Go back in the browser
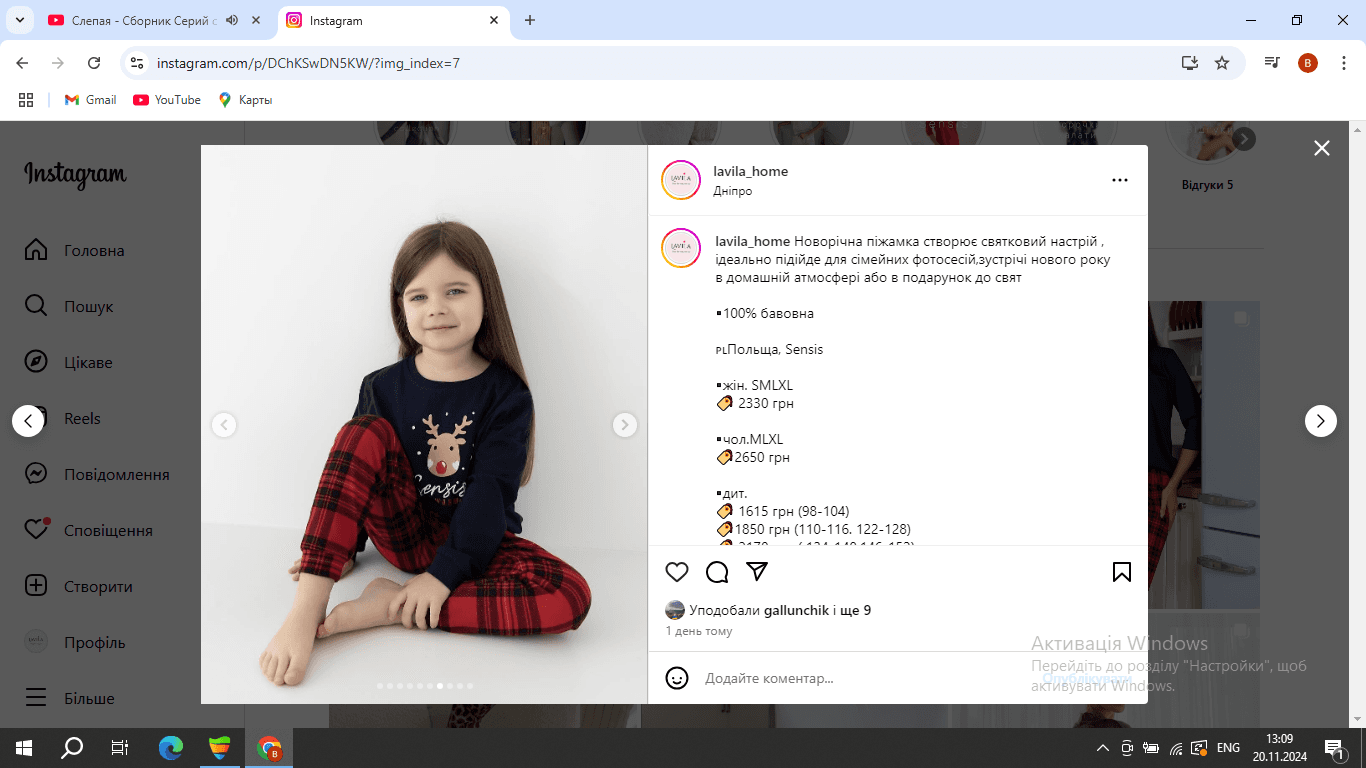The width and height of the screenshot is (1366, 768). 22,63
